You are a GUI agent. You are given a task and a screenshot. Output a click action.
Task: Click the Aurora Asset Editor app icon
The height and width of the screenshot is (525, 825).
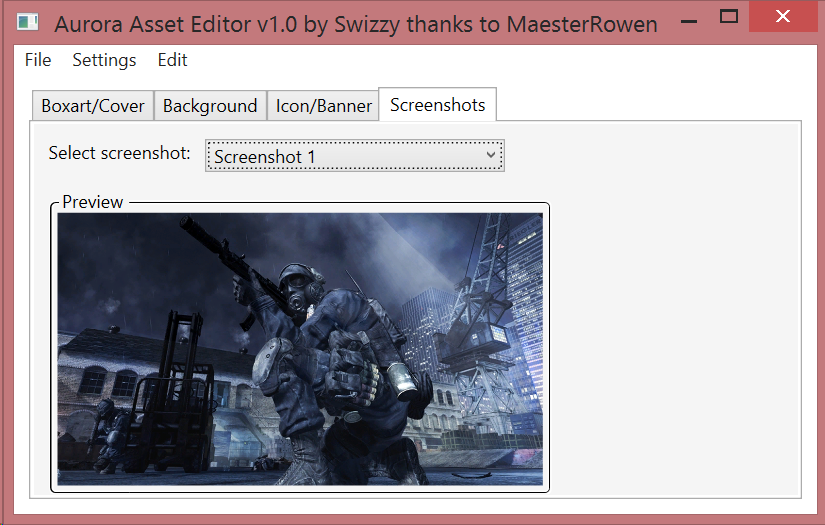click(x=27, y=22)
